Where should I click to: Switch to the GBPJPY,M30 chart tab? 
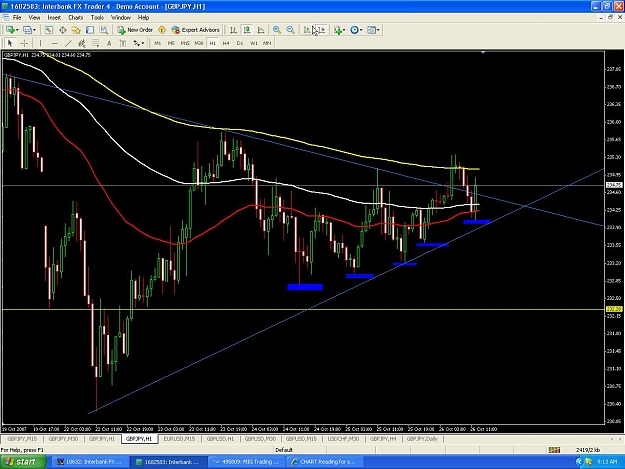[63, 439]
